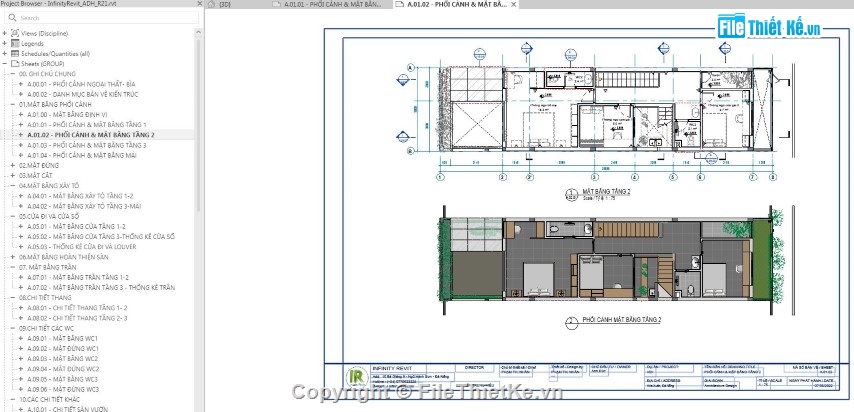Expand sheet A.00.01 plus sign
854x412 pixels.
coord(21,84)
